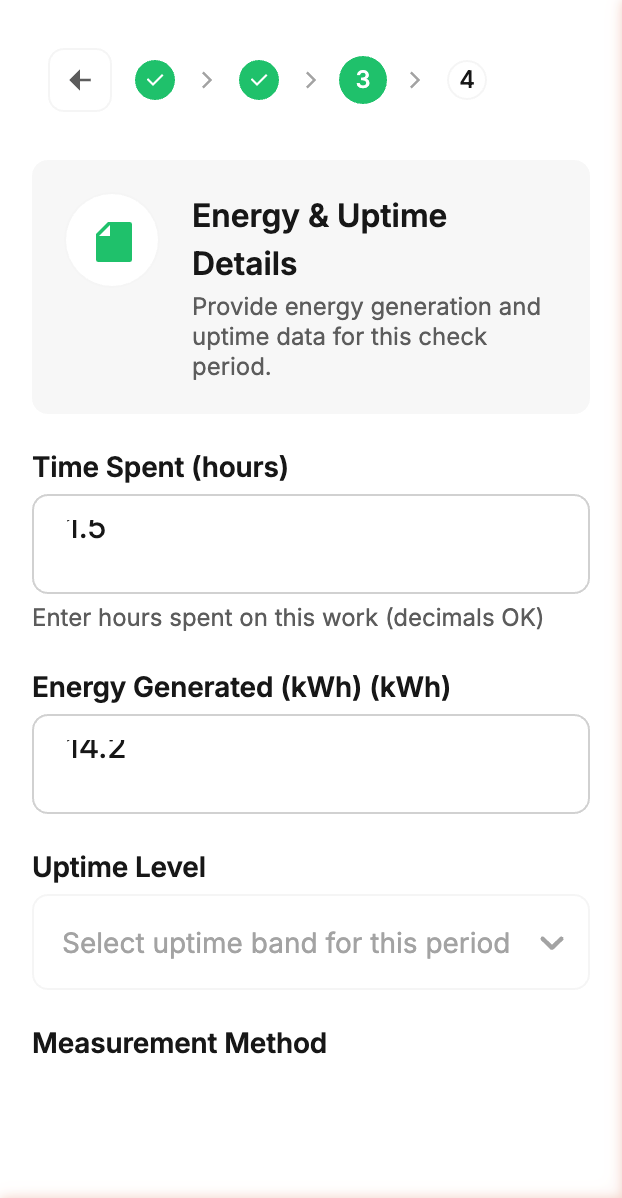The image size is (622, 1198).
Task: Go to the first completed step checkmark
Action: 155,80
